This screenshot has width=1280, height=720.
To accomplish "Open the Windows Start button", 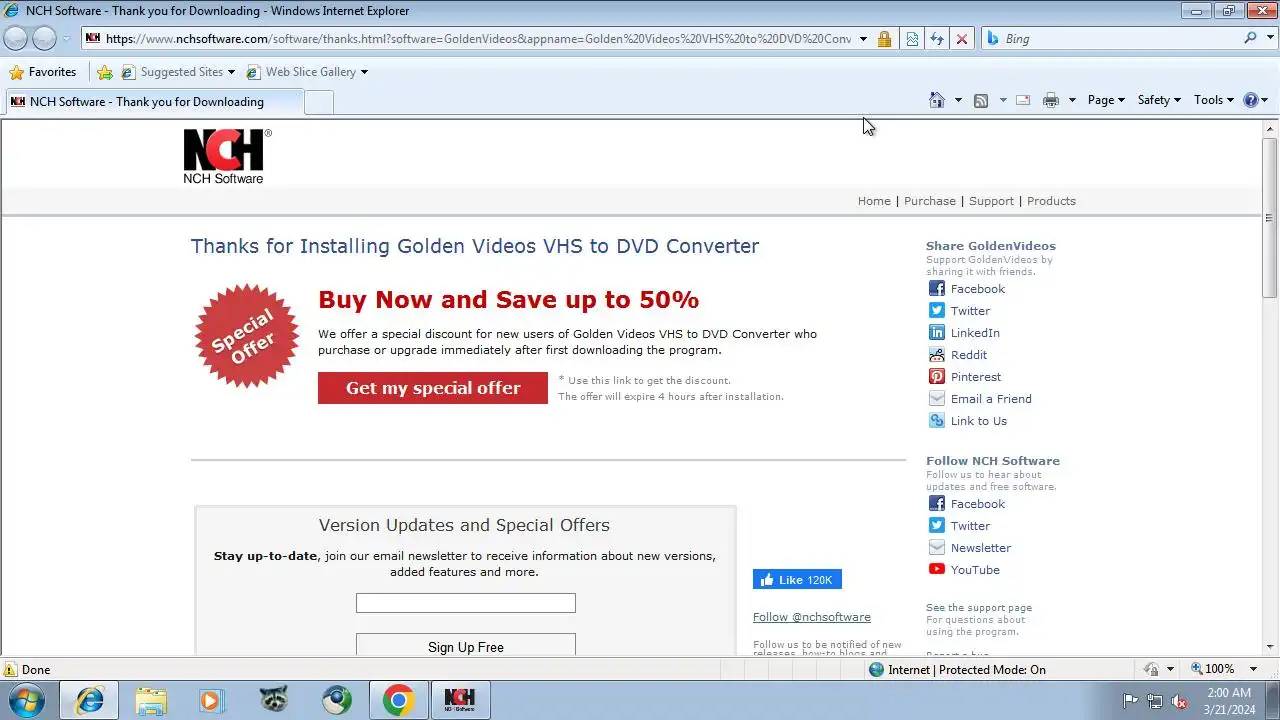I will point(27,700).
